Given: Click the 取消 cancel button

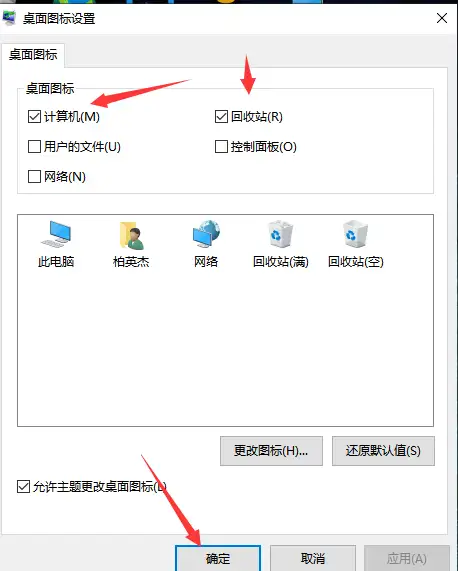Looking at the screenshot, I should [313, 558].
